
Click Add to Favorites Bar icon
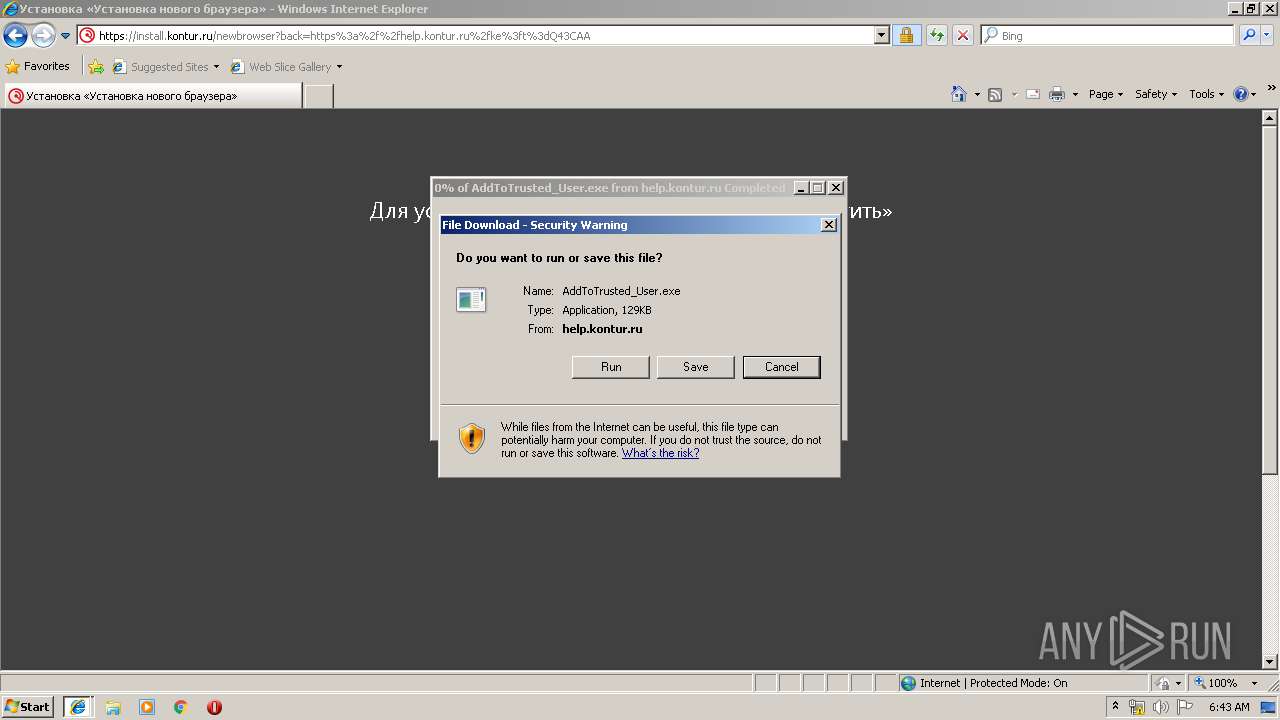tap(96, 67)
